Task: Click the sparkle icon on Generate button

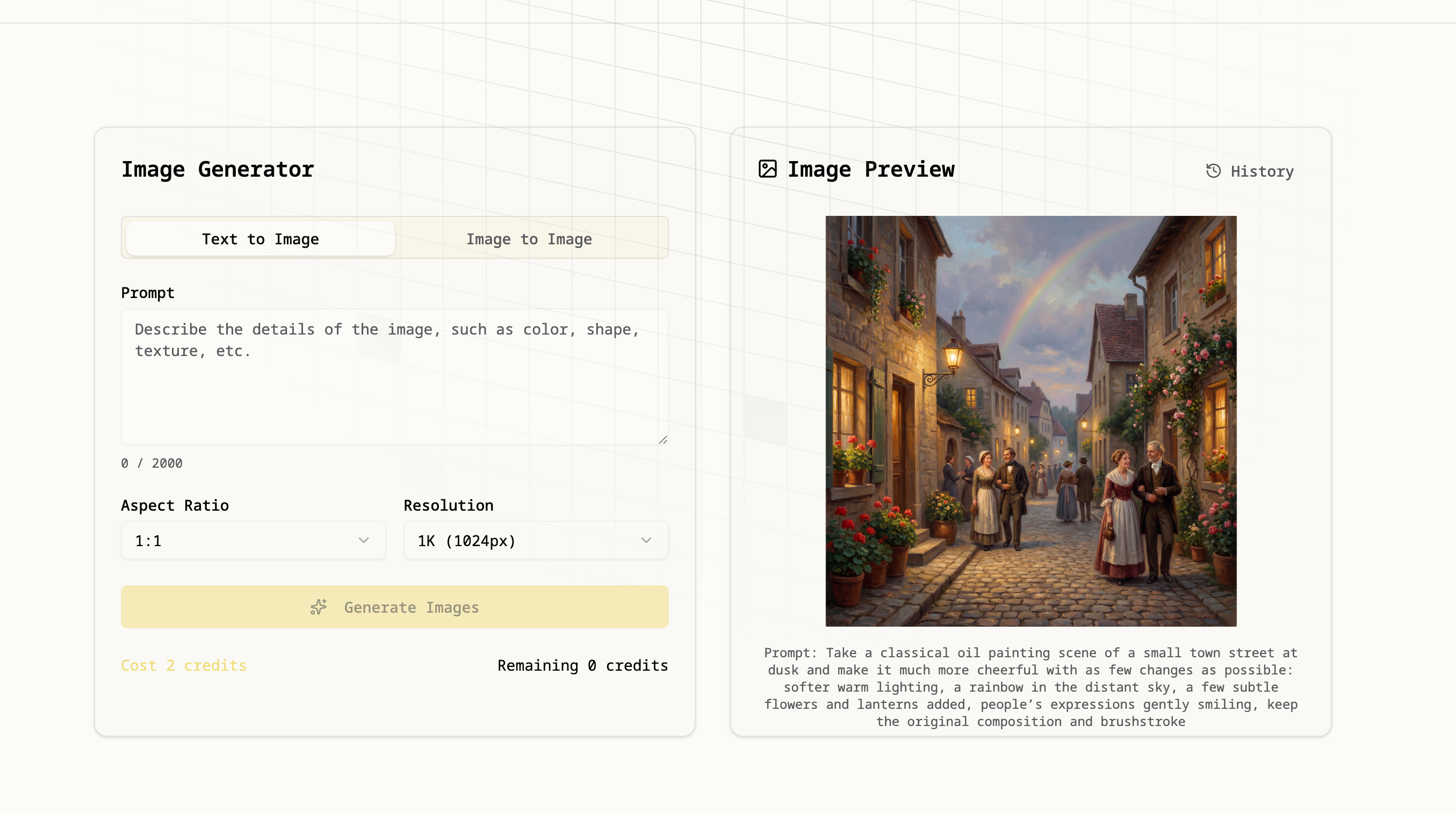Action: click(319, 607)
